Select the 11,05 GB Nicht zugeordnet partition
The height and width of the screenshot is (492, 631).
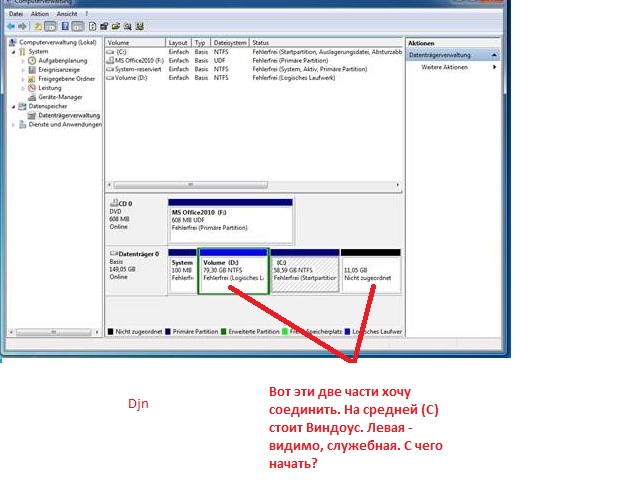pyautogui.click(x=370, y=273)
